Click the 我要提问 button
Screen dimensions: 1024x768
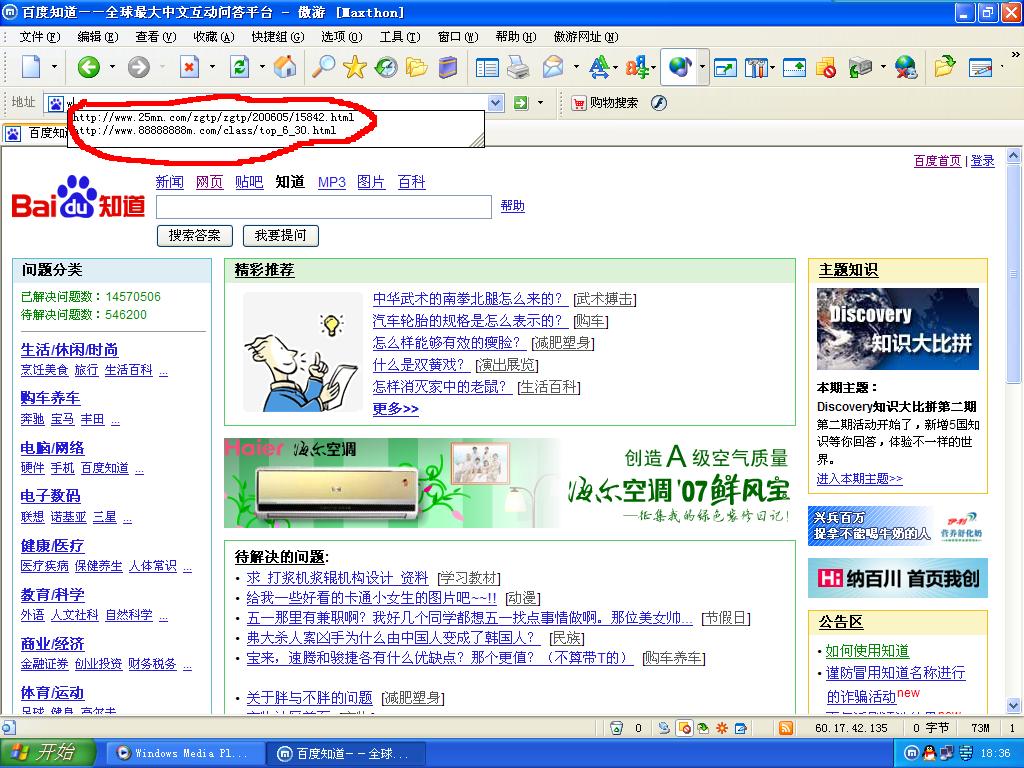pos(281,236)
